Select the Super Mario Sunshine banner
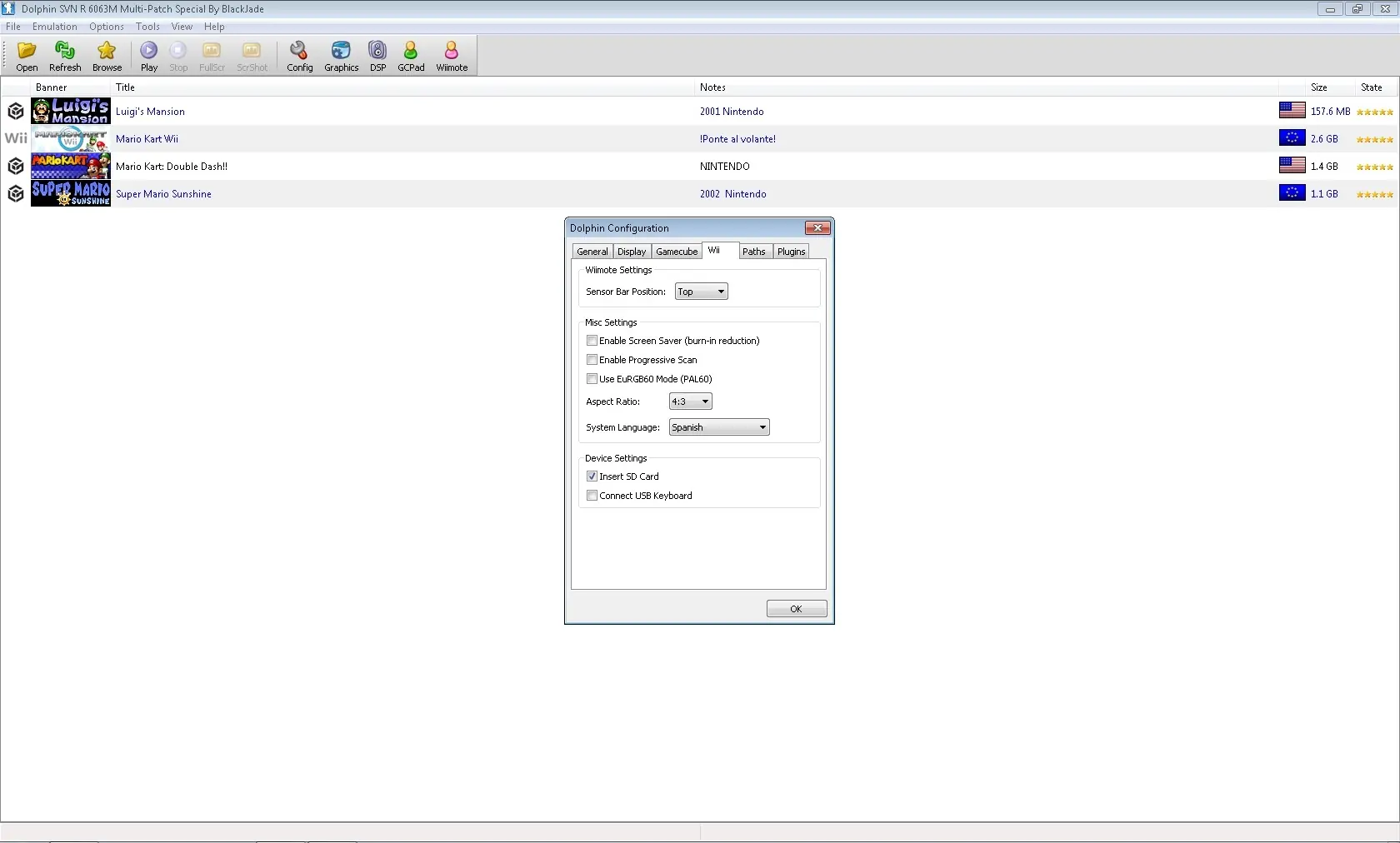Viewport: 1400px width, 843px height. (71, 193)
